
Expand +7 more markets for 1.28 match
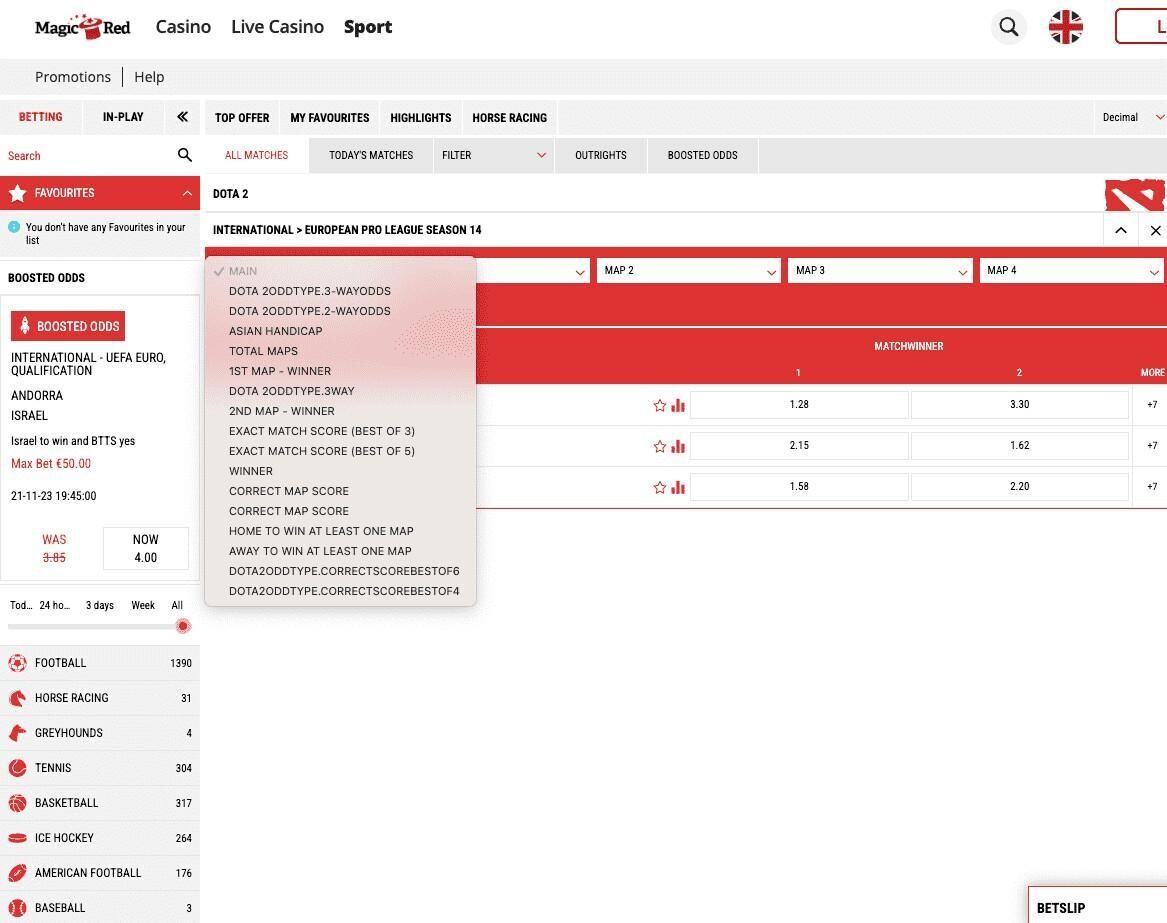tap(1151, 405)
